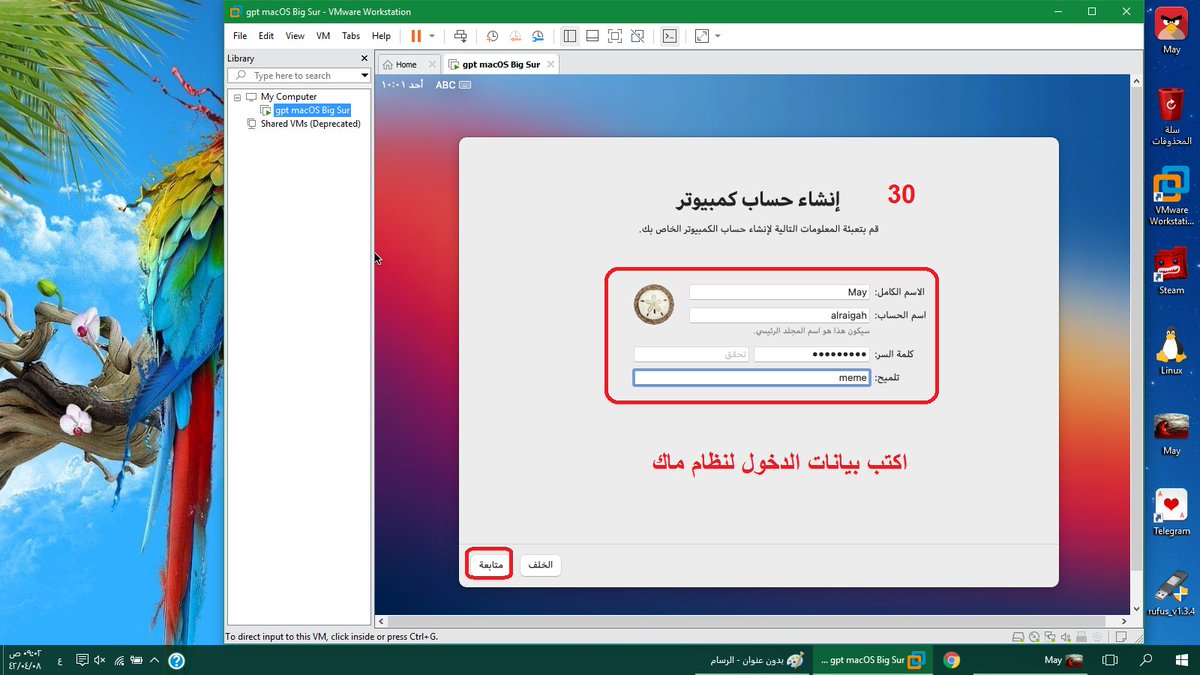This screenshot has width=1200, height=675.
Task: Toggle the thumbnail bar view icon
Action: (x=592, y=36)
